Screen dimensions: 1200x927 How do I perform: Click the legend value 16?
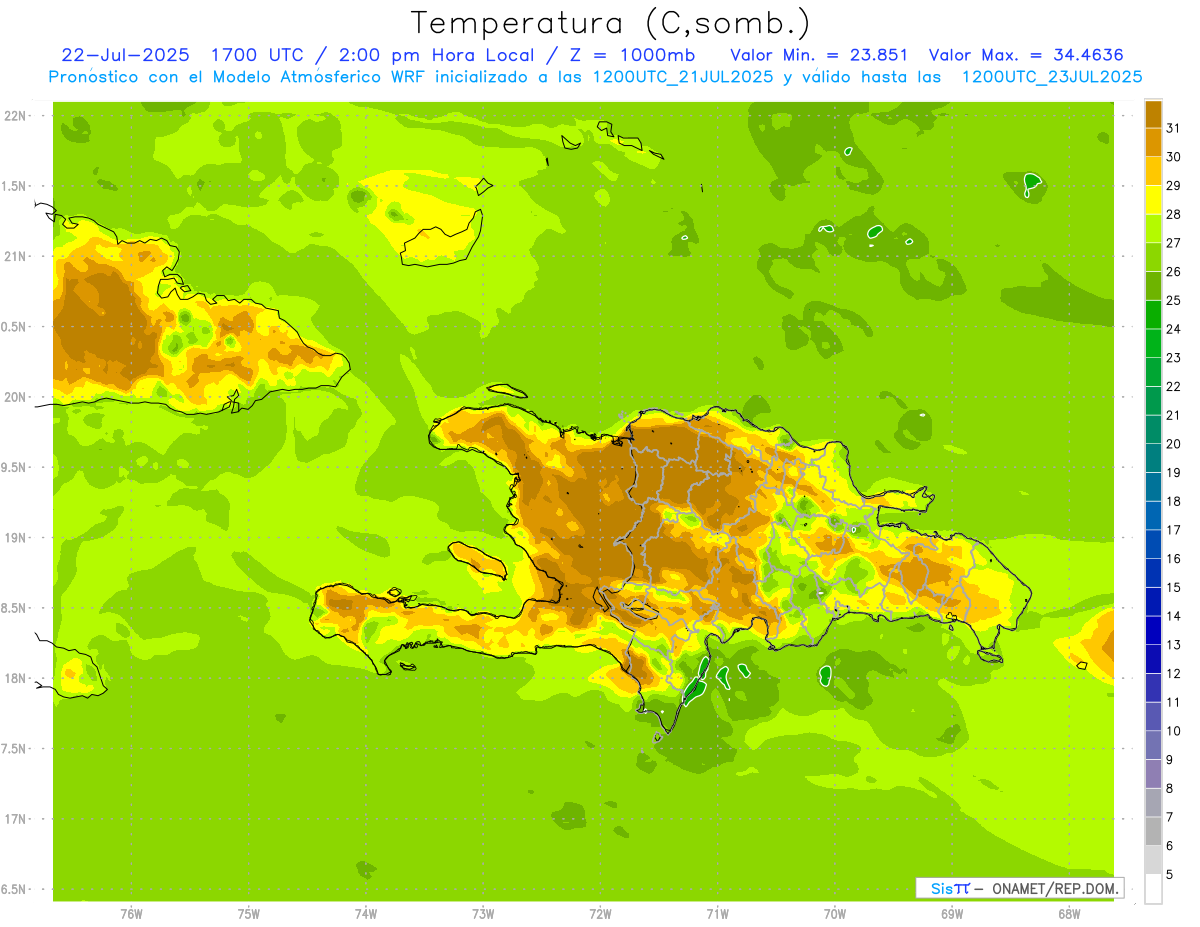pyautogui.click(x=1173, y=558)
